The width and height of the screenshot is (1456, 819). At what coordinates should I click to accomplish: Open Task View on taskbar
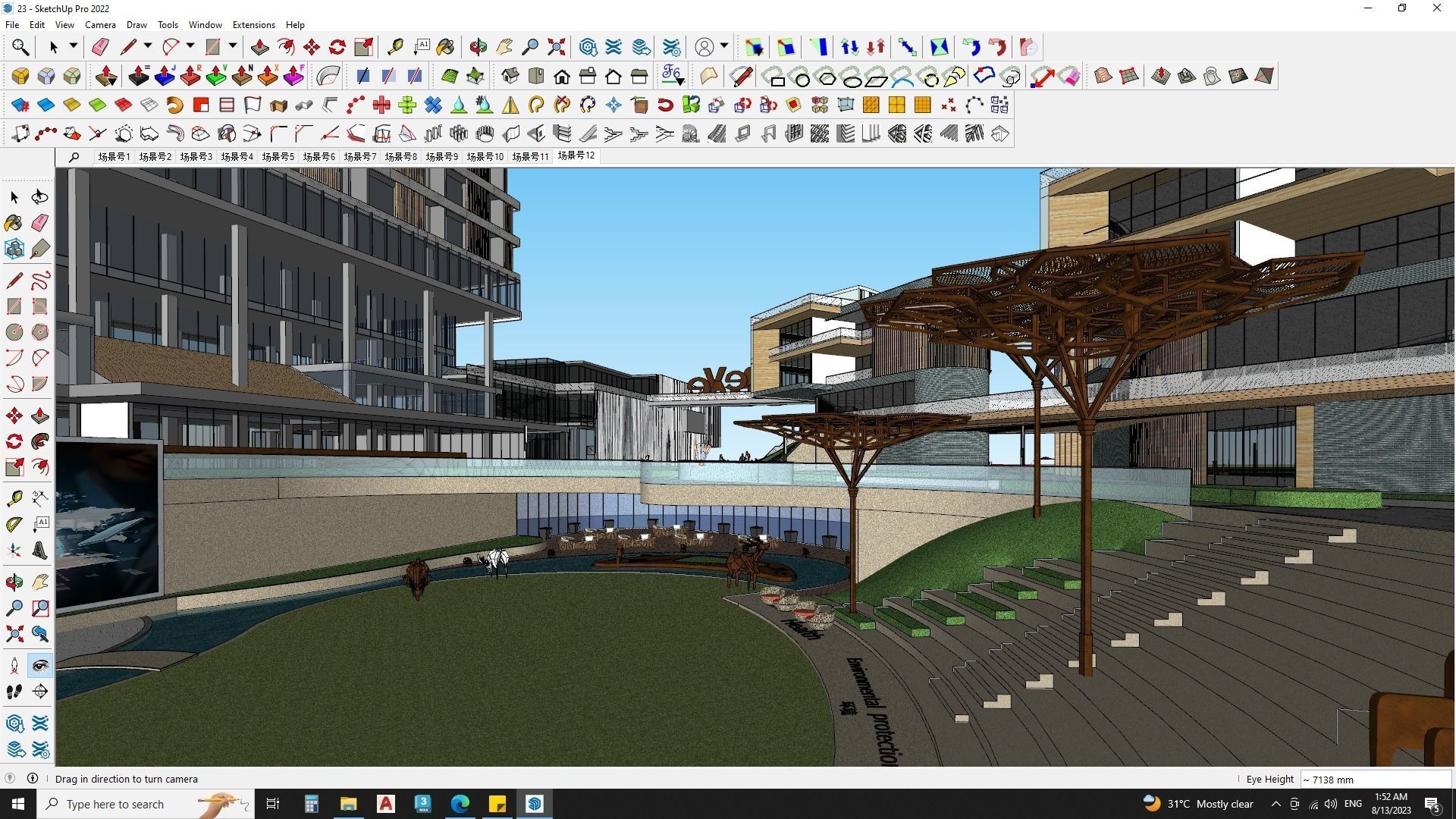click(x=273, y=804)
